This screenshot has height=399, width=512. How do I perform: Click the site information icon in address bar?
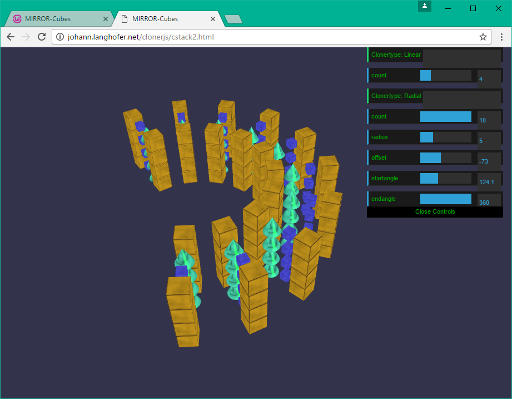pyautogui.click(x=60, y=37)
